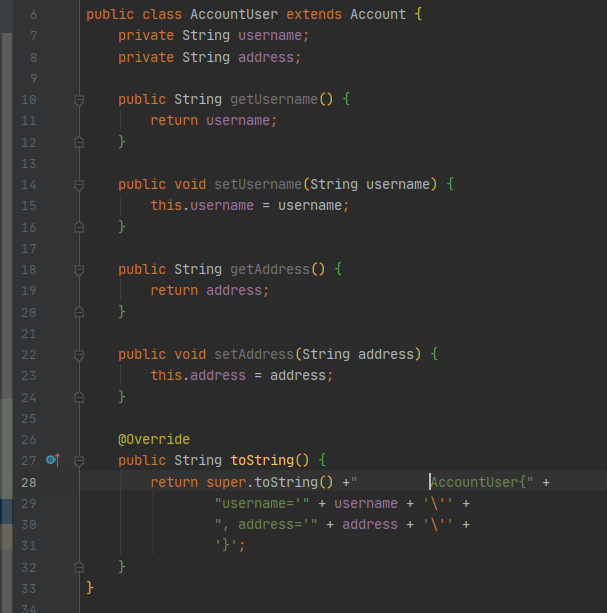Viewport: 607px width, 613px height.
Task: Click the String address parameter in setAddress
Action: (x=358, y=354)
